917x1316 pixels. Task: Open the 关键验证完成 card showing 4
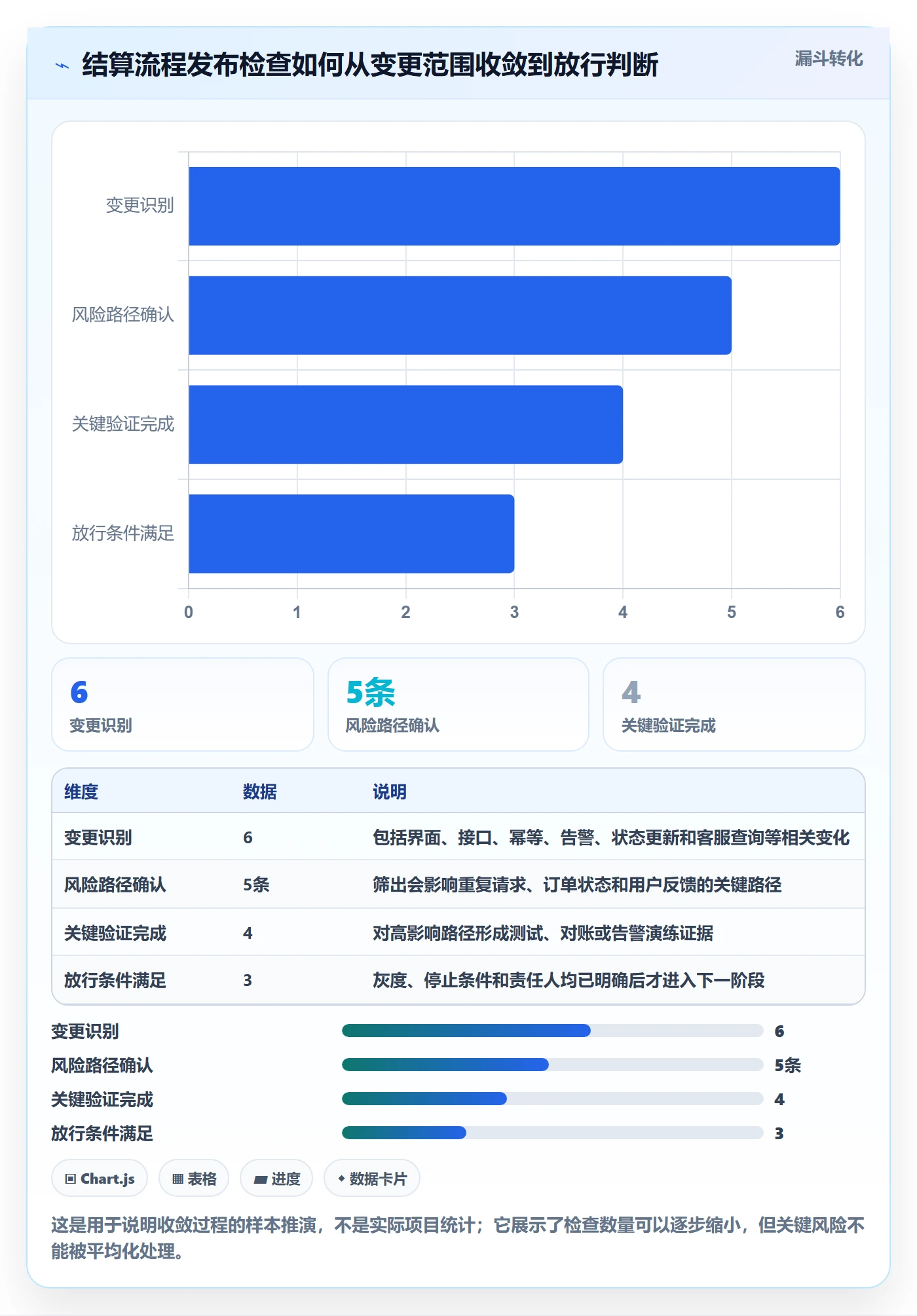[x=734, y=704]
